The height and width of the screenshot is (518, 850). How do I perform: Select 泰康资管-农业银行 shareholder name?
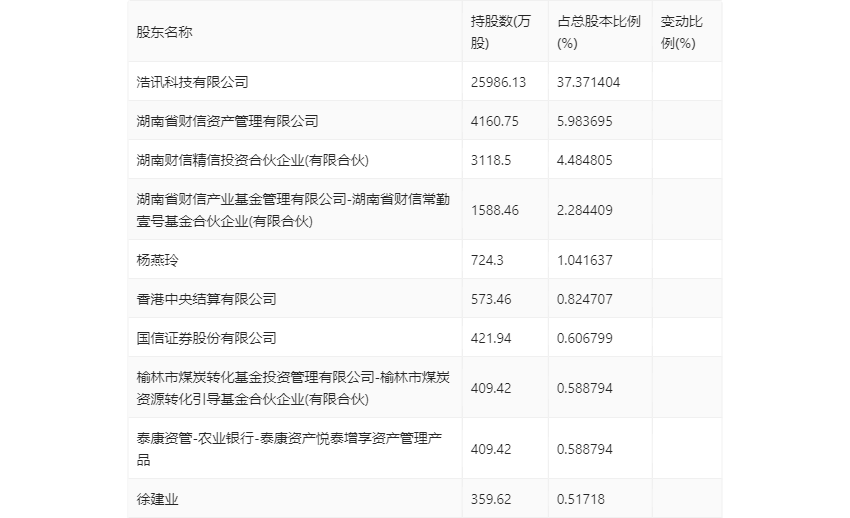pyautogui.click(x=289, y=449)
